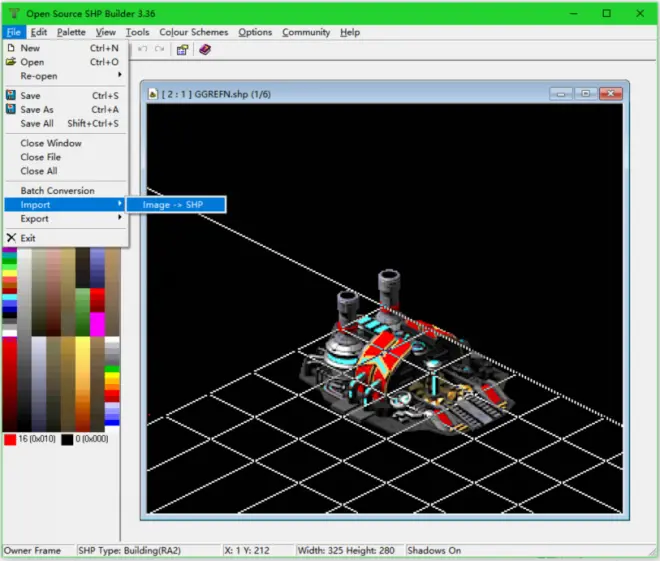Click the Open folder icon in File menu
The width and height of the screenshot is (660, 561).
[11, 61]
